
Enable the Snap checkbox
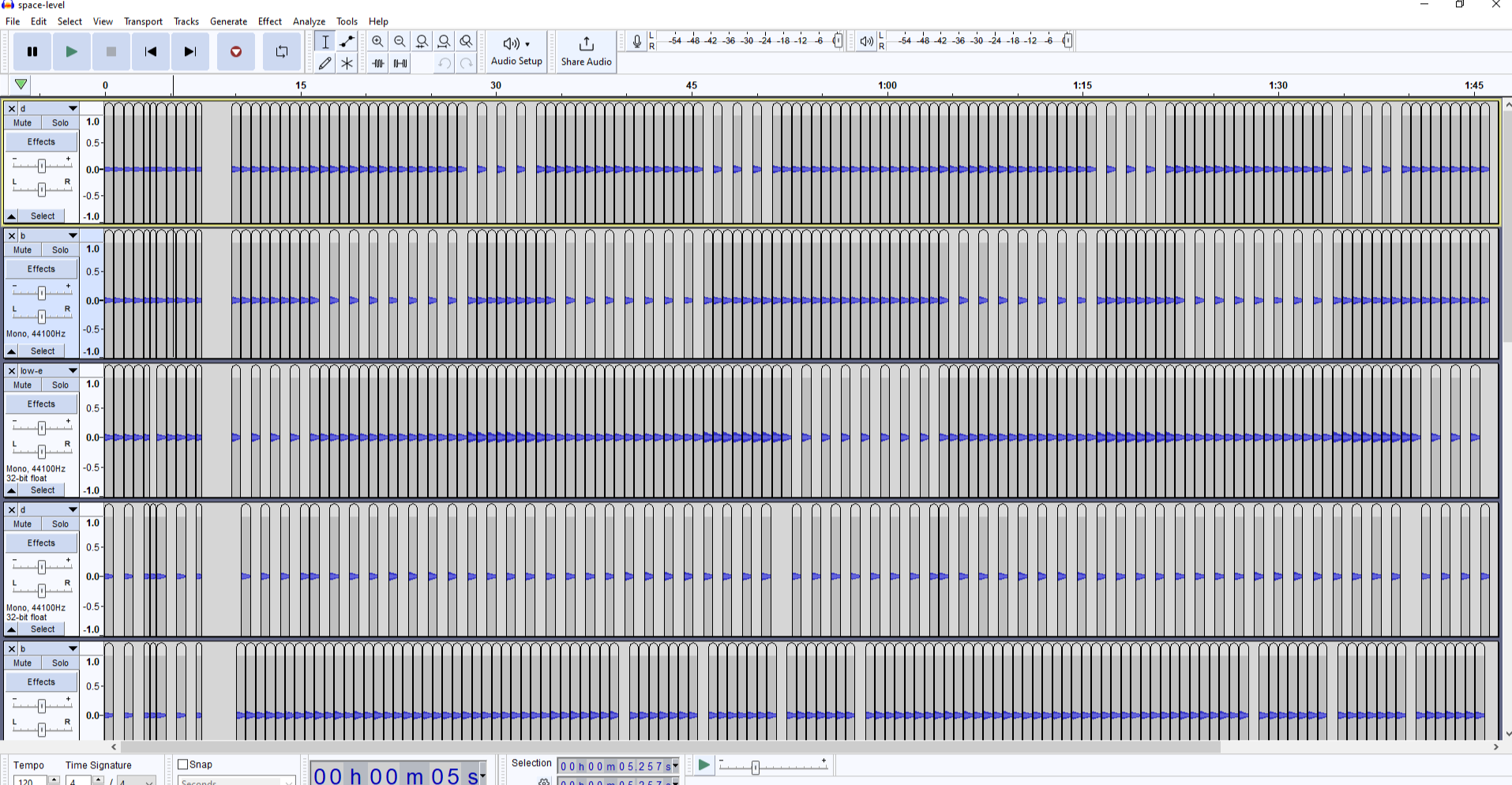point(183,764)
